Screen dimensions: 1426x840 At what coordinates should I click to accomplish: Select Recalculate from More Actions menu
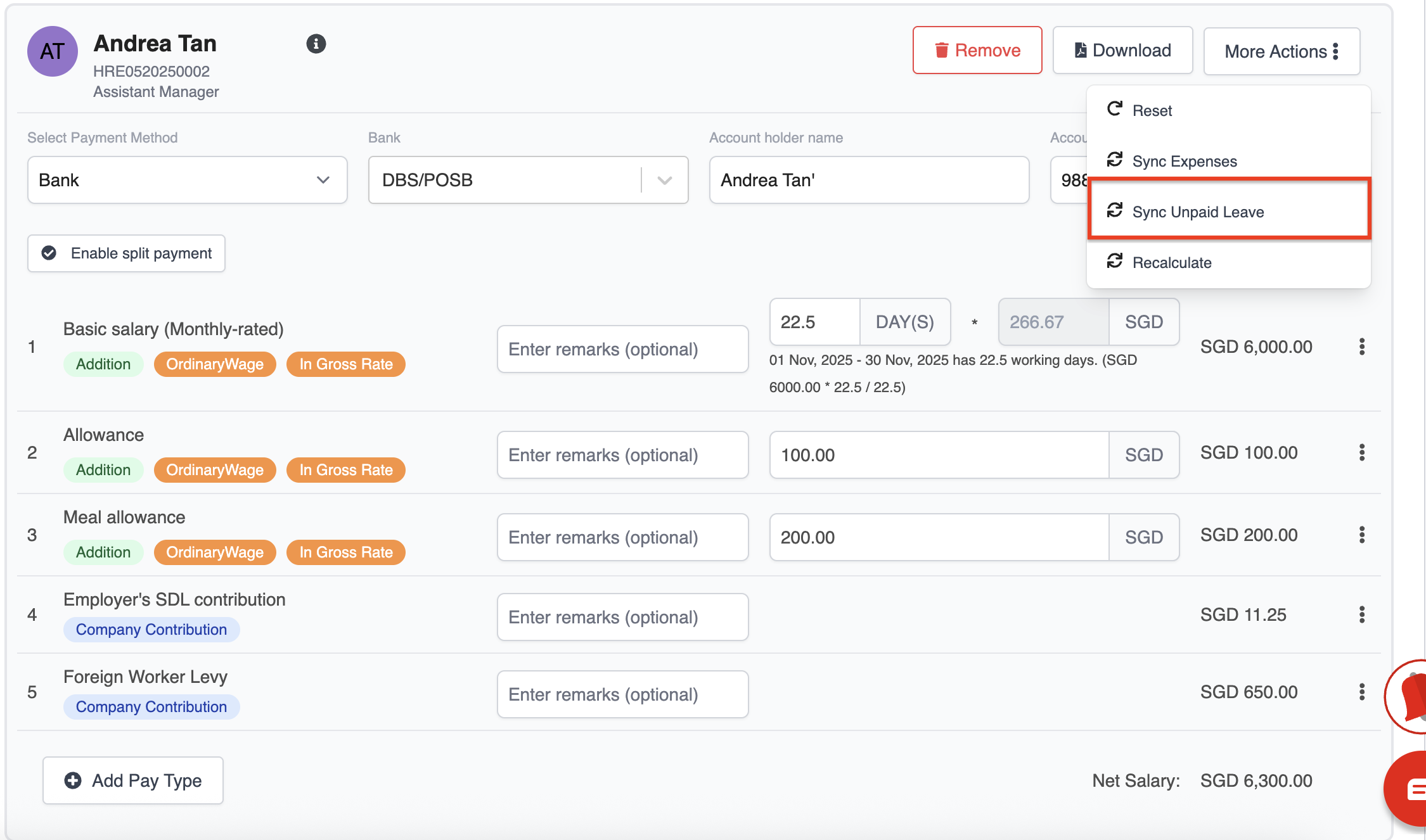1171,262
